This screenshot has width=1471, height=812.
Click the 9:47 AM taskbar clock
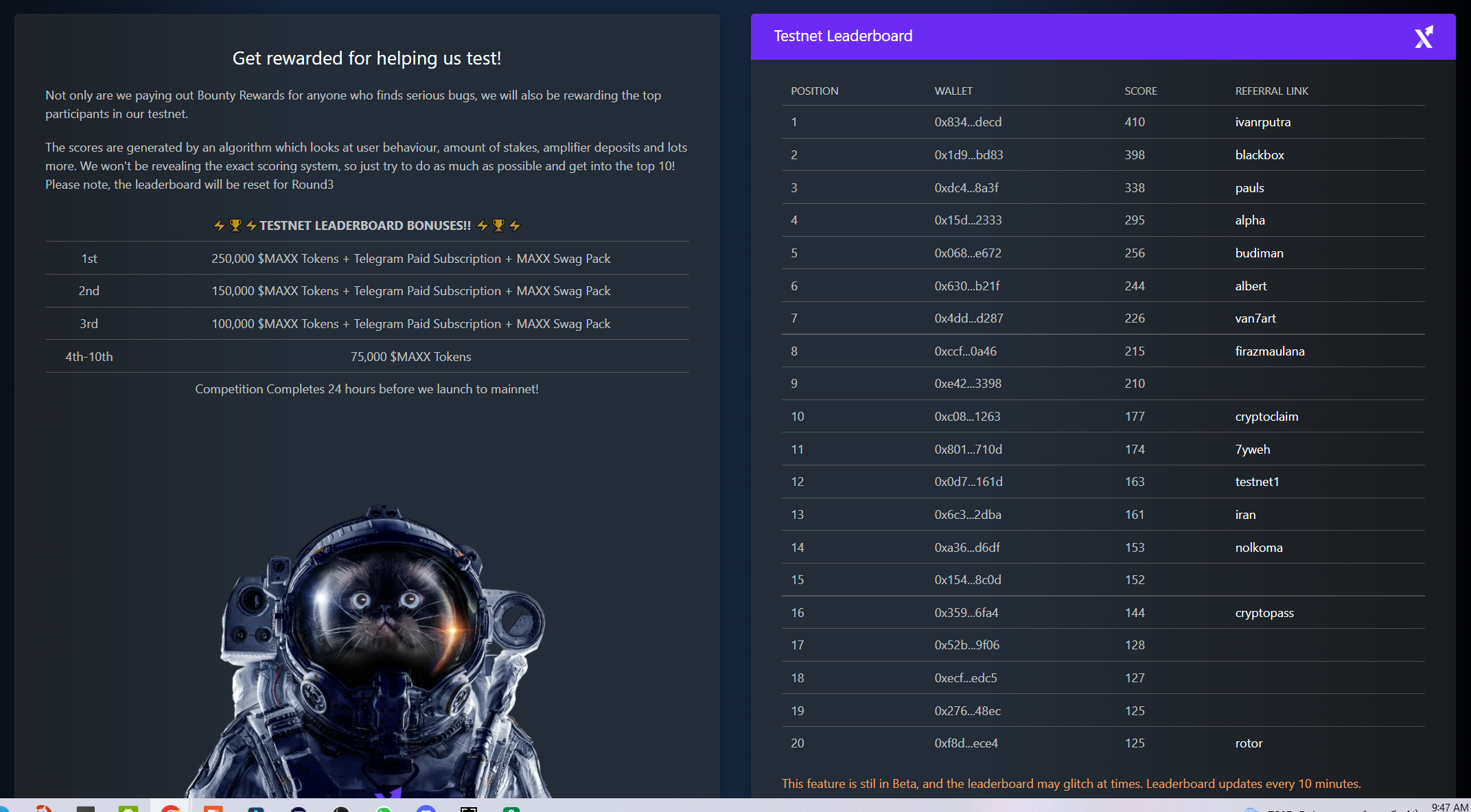(1450, 807)
